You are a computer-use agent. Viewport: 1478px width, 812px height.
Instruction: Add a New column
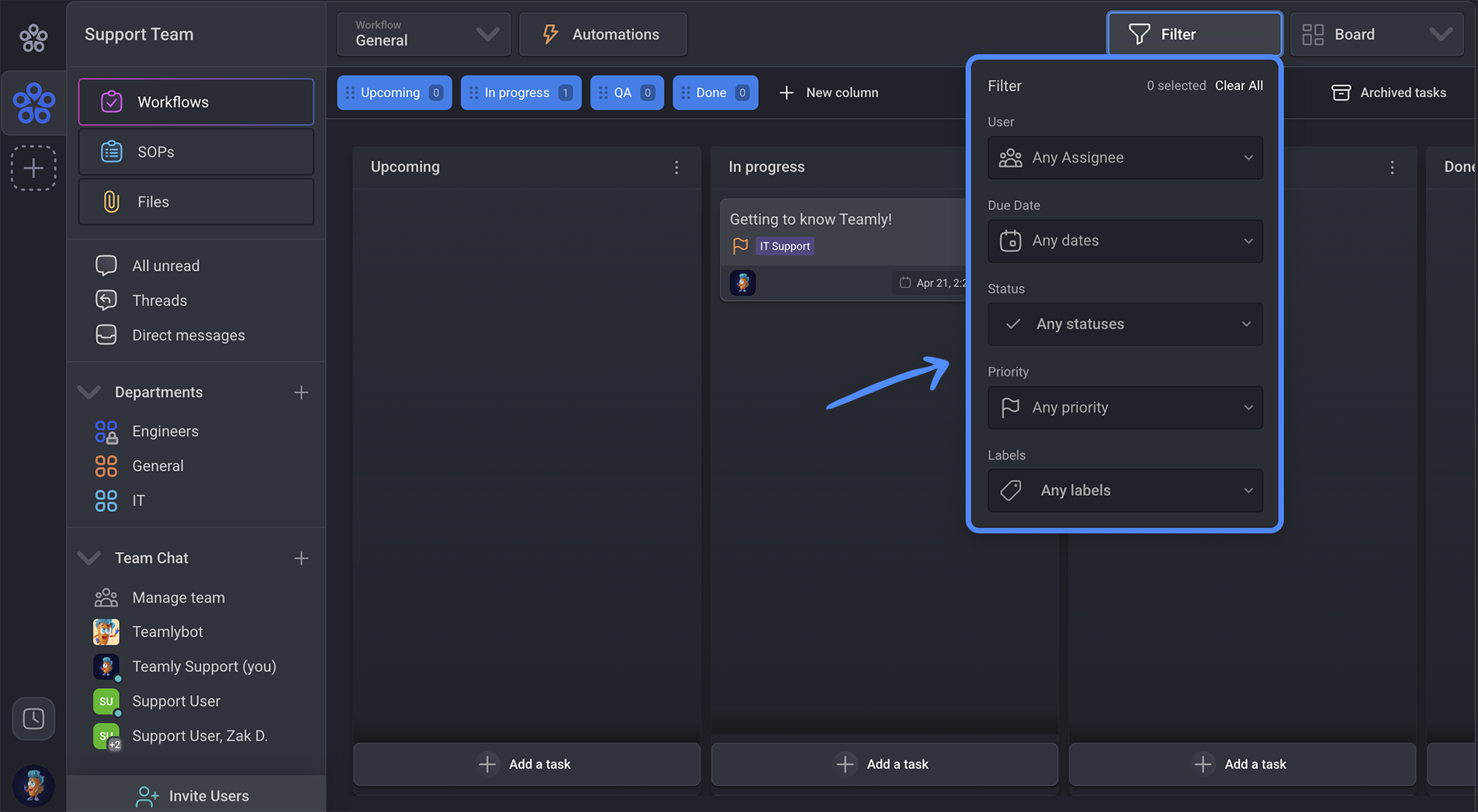829,92
